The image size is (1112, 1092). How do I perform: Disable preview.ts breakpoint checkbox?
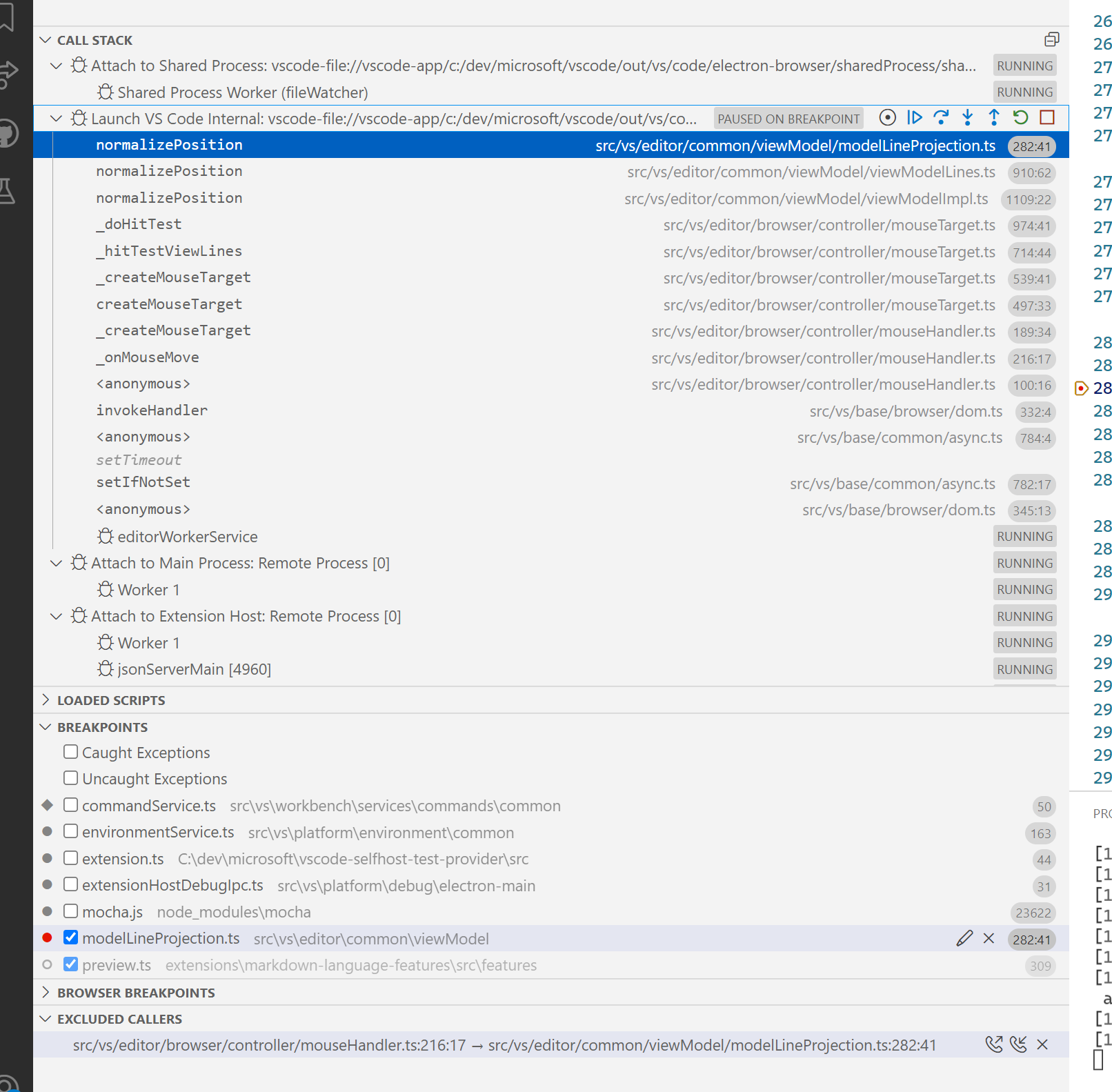point(70,964)
